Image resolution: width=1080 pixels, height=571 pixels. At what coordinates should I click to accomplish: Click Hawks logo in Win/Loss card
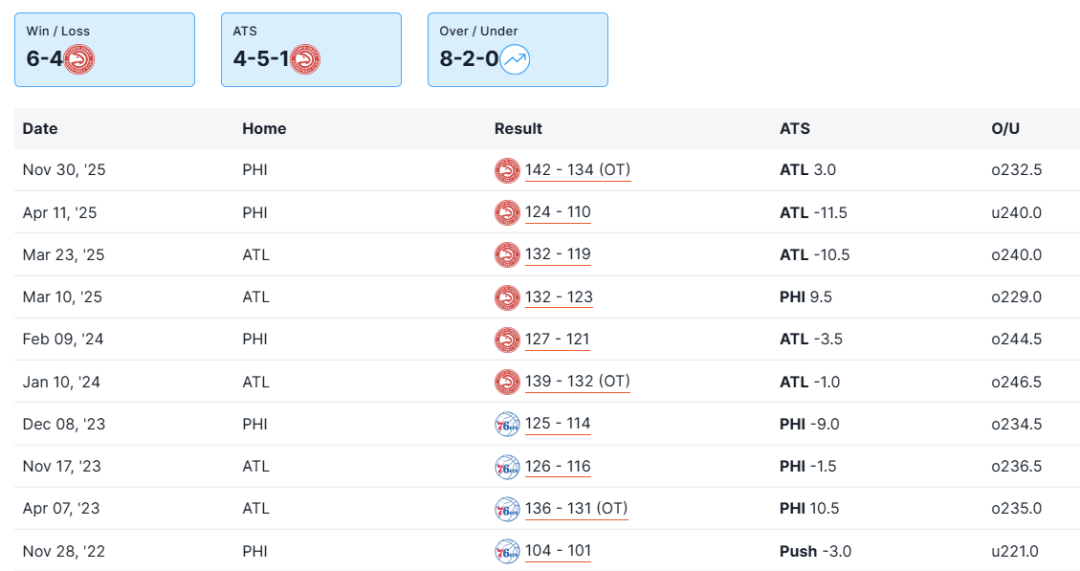click(x=78, y=60)
